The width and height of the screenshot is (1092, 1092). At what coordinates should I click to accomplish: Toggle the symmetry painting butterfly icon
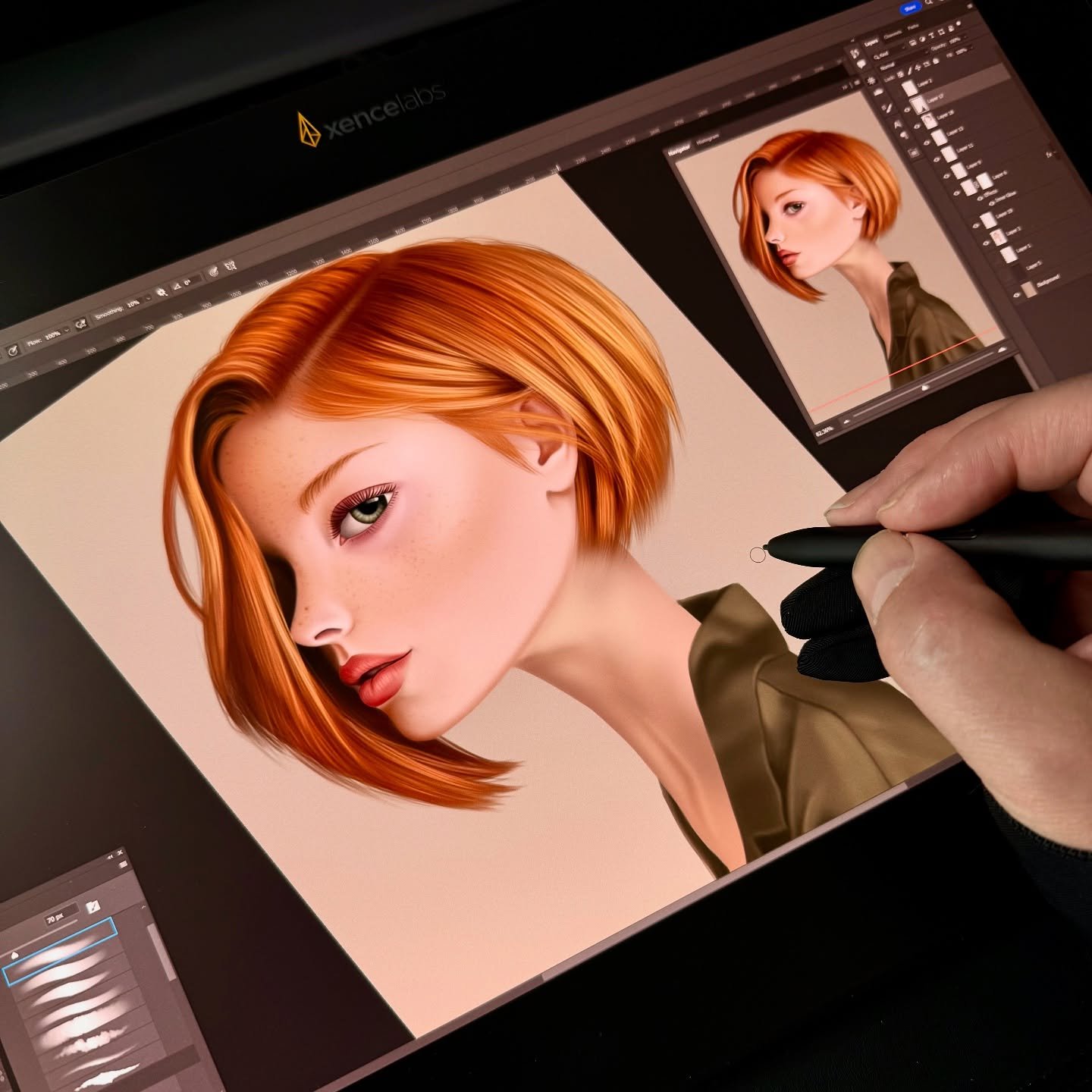(231, 266)
